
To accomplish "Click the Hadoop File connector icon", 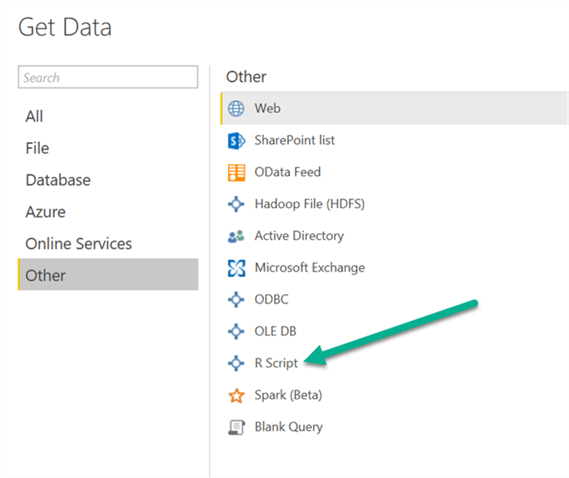I will coord(236,204).
